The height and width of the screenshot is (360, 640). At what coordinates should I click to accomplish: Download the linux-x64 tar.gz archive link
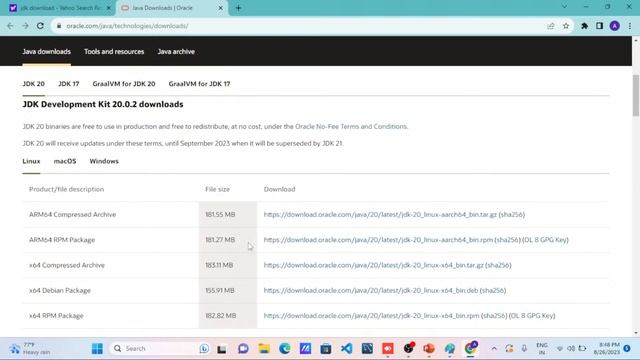point(373,265)
